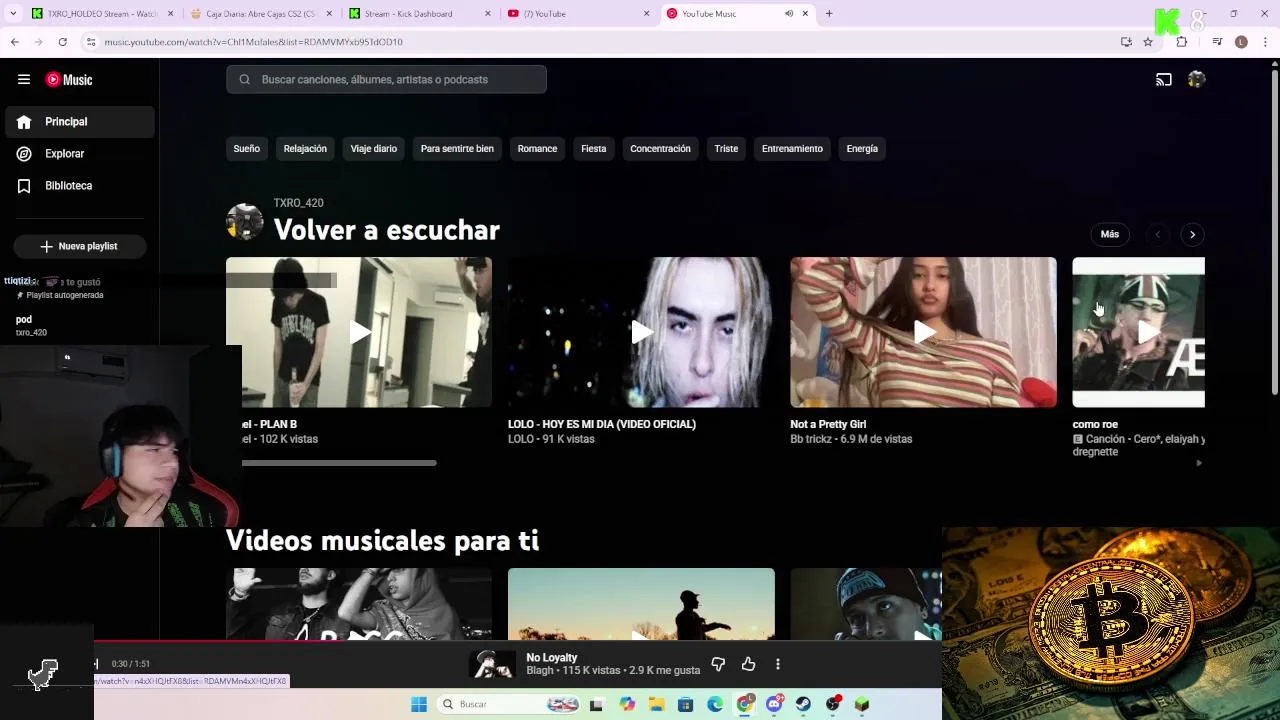Open the account avatar menu
The image size is (1280, 720).
pos(1196,80)
